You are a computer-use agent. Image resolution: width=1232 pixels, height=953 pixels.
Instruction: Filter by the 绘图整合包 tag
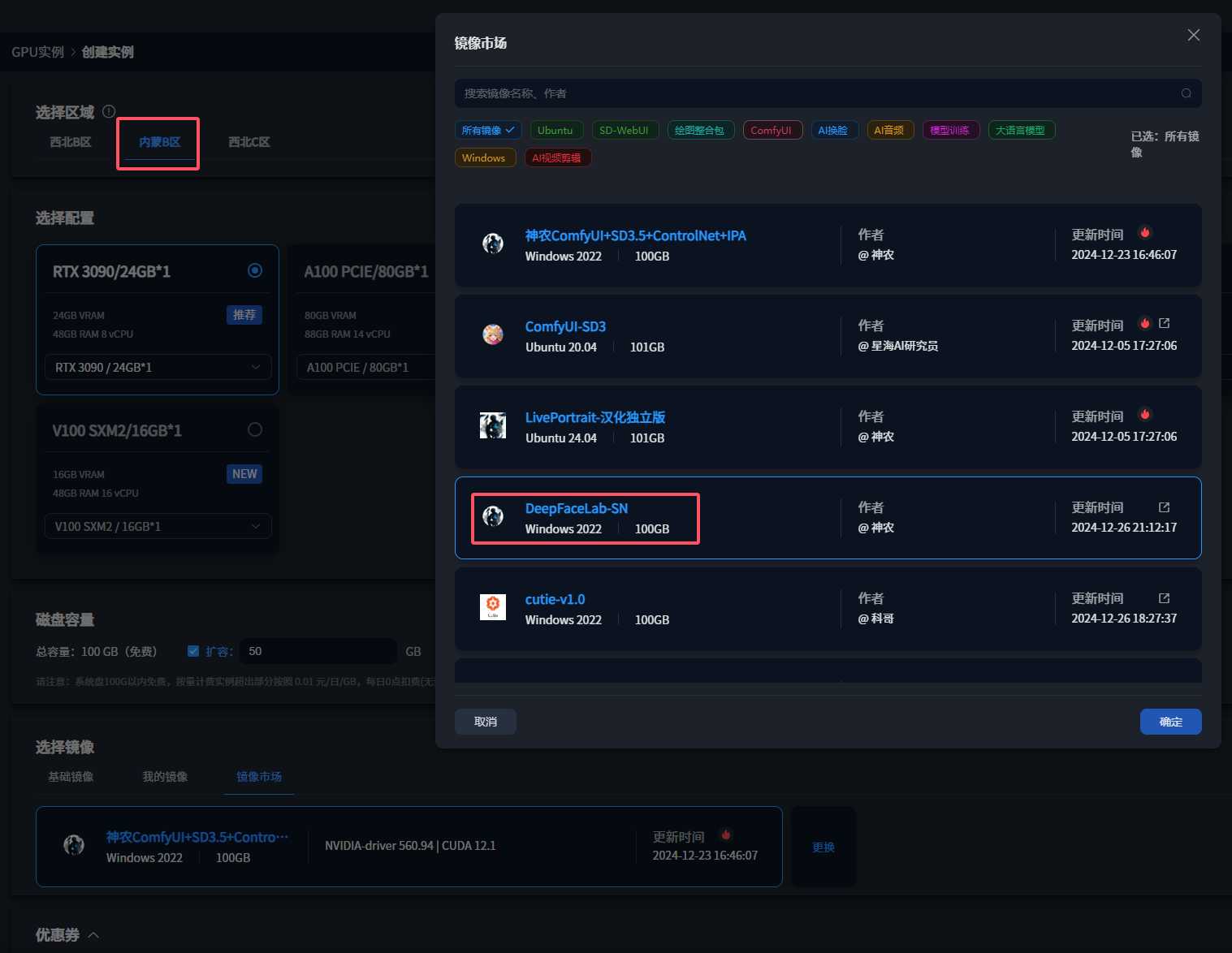[x=700, y=130]
